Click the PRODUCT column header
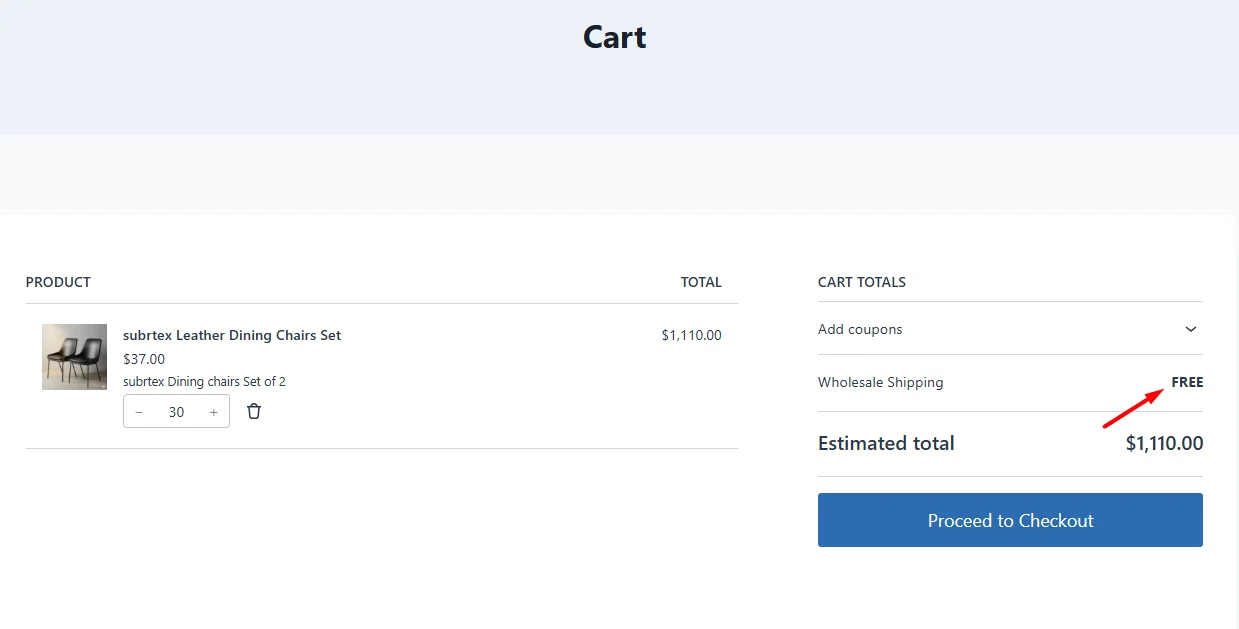Image resolution: width=1239 pixels, height=629 pixels. coord(58,282)
